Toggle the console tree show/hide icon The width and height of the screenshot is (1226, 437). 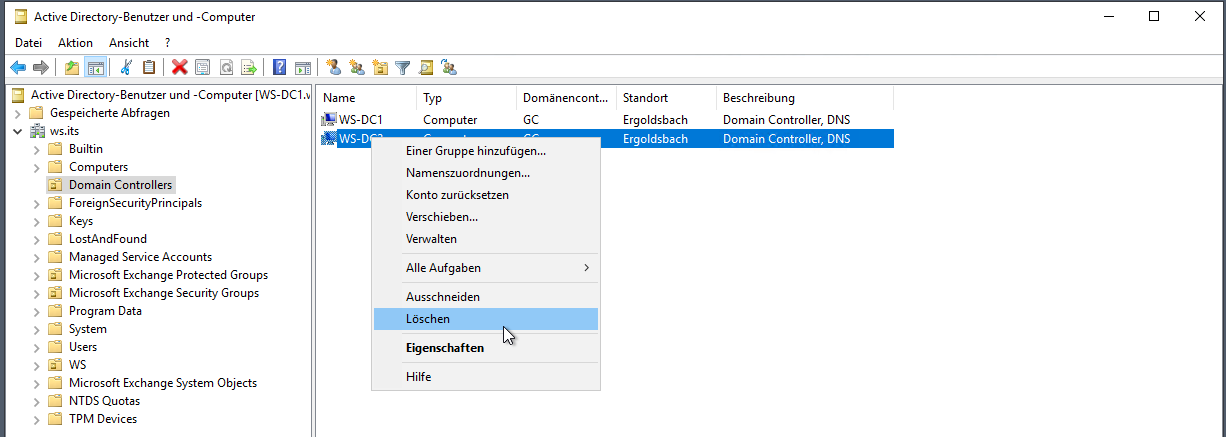(96, 67)
